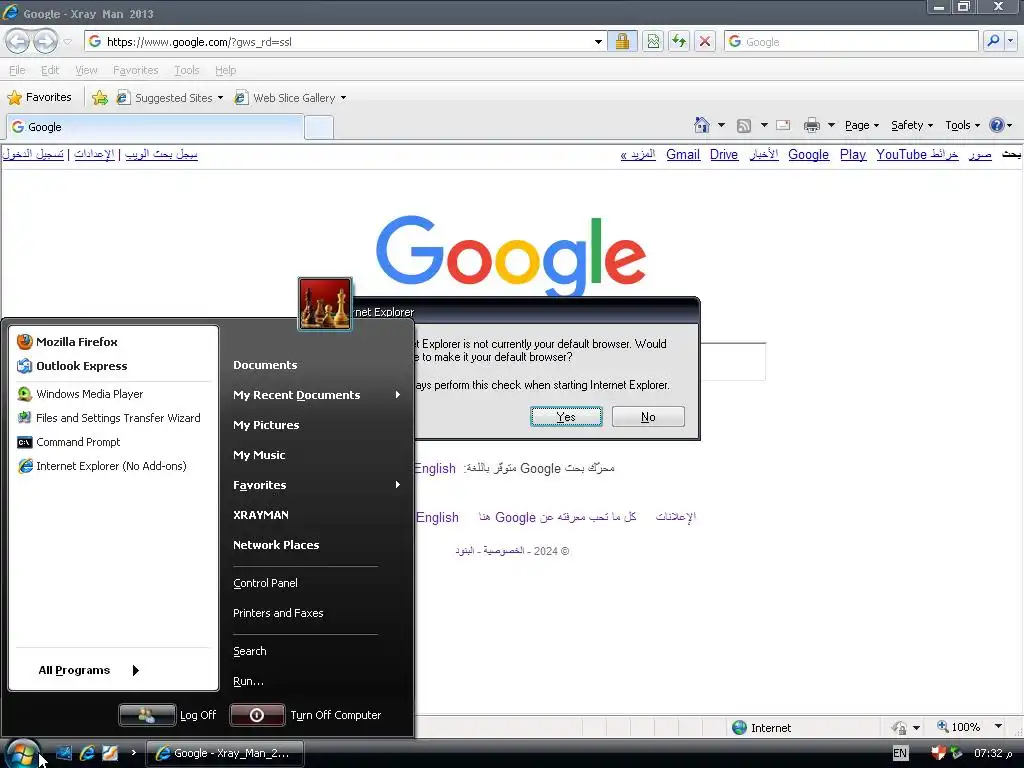The width and height of the screenshot is (1024, 768).
Task: Click the RSS feeds icon
Action: pyautogui.click(x=744, y=125)
